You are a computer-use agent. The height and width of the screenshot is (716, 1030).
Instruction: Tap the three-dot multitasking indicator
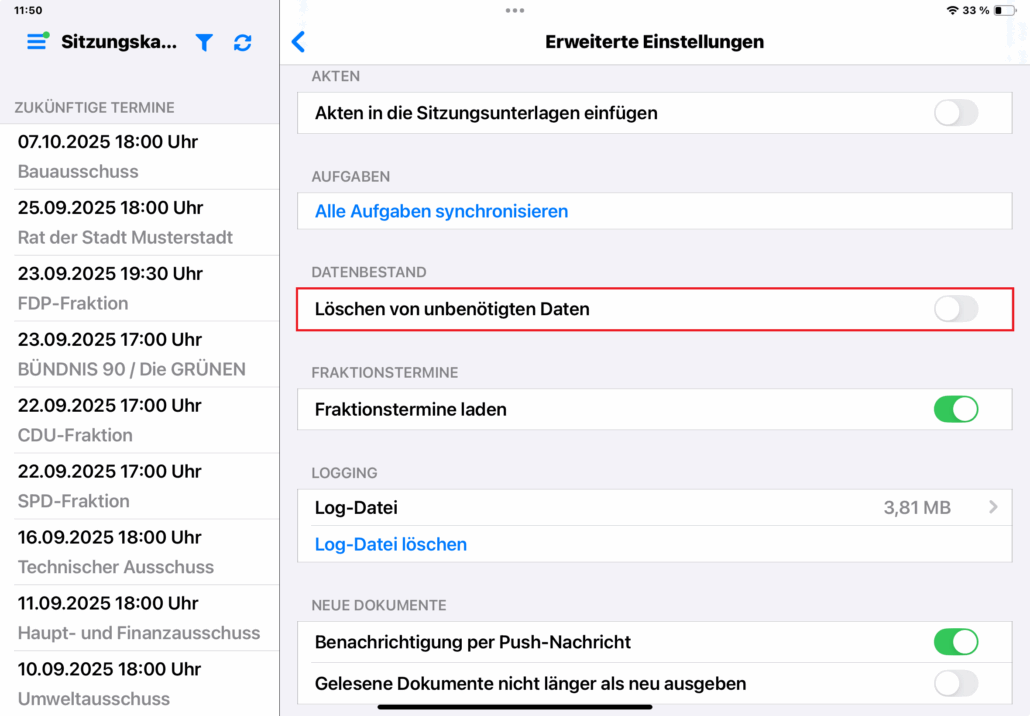coord(515,10)
